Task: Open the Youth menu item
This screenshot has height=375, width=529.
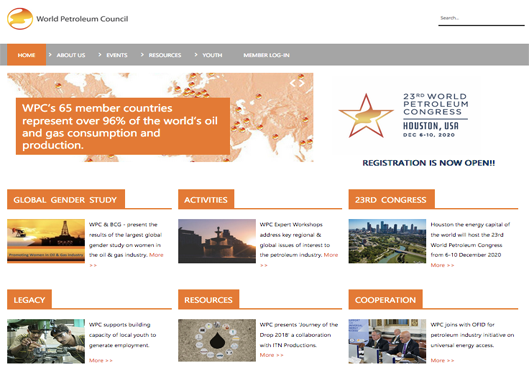Action: pyautogui.click(x=212, y=55)
